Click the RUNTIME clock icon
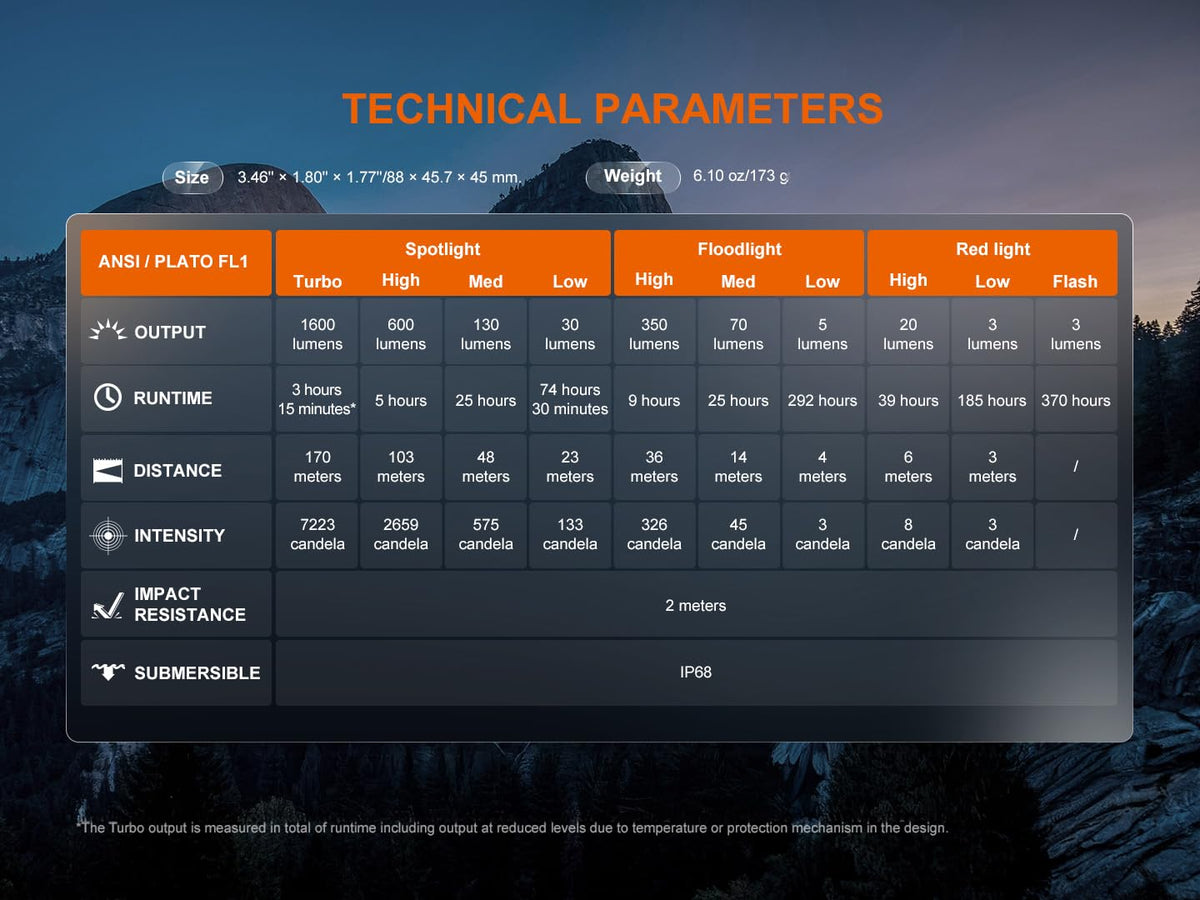 click(107, 397)
